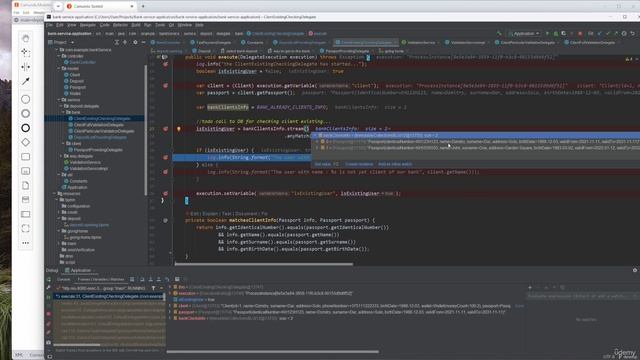Click the editor horizontal scrollbar

click(264, 264)
